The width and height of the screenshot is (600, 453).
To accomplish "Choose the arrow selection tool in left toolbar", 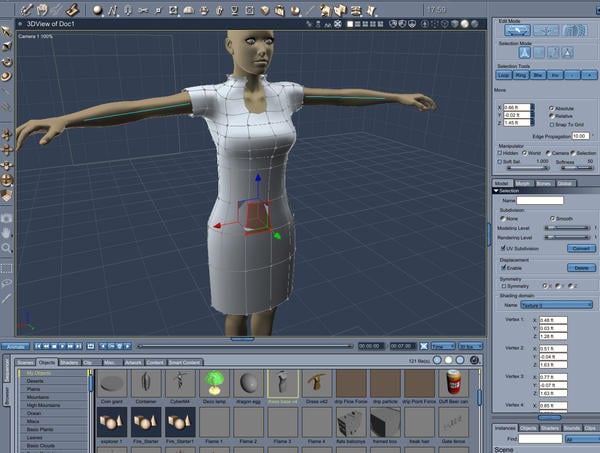I will 7,31.
